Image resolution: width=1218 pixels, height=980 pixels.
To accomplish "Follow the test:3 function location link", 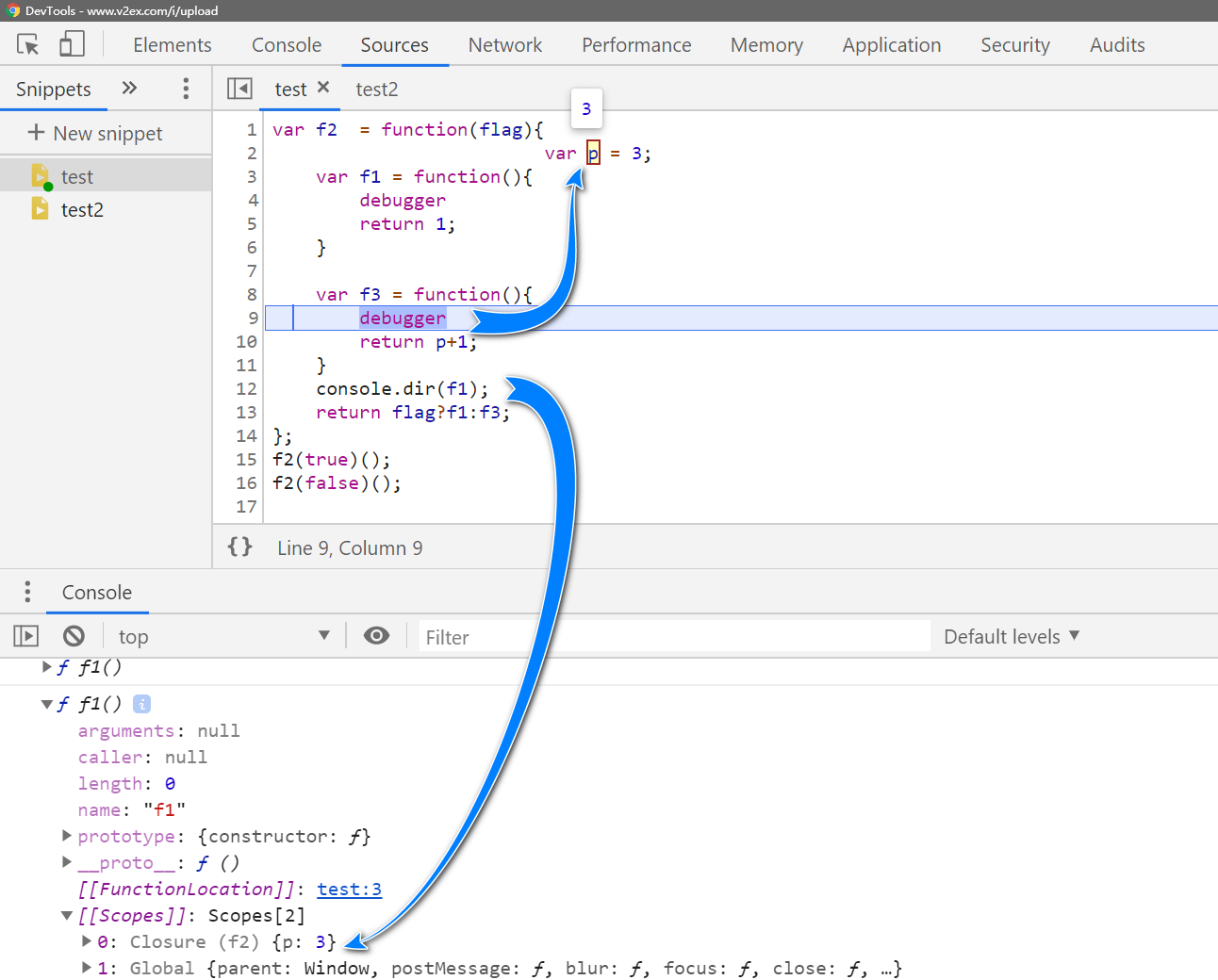I will click(x=349, y=889).
